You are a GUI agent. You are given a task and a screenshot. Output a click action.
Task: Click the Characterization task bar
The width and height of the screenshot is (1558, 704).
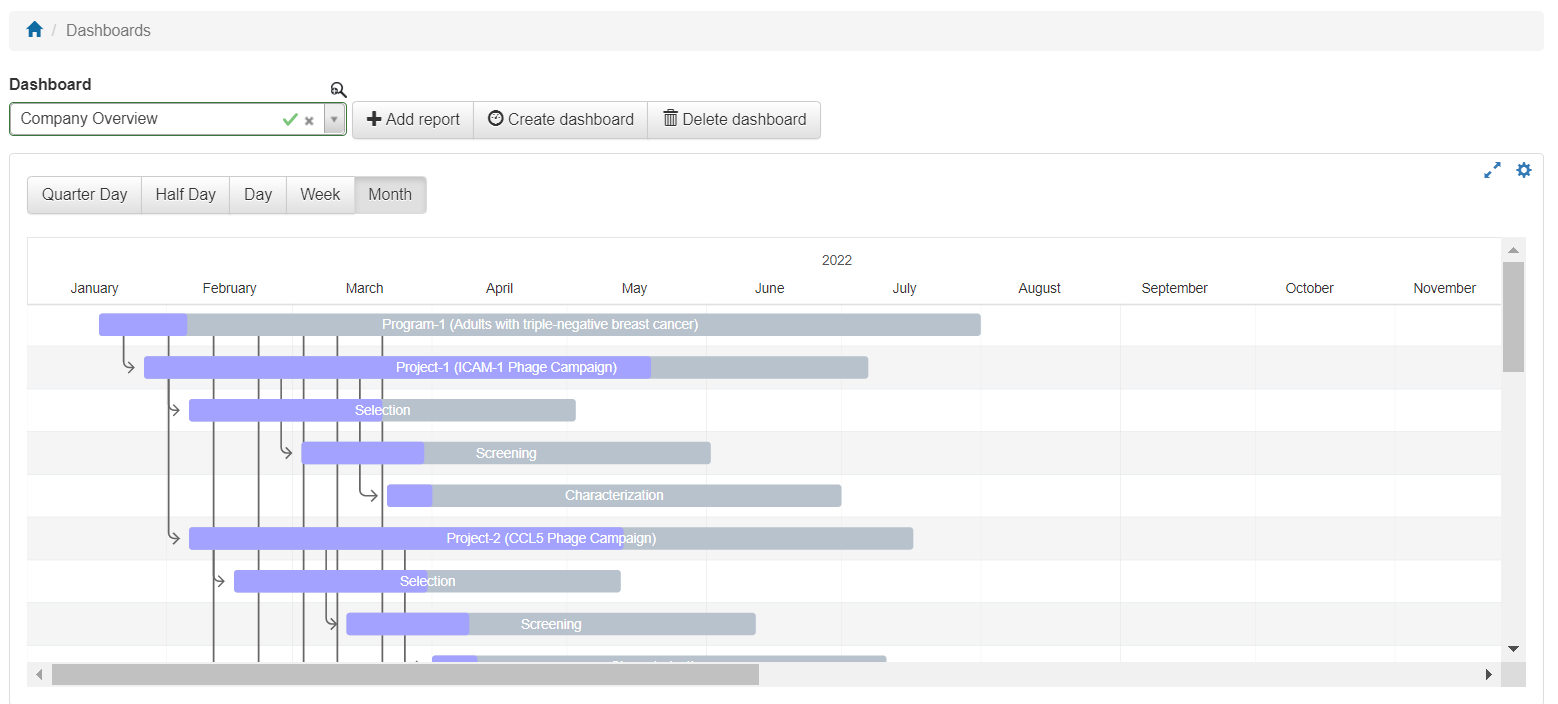(x=614, y=496)
